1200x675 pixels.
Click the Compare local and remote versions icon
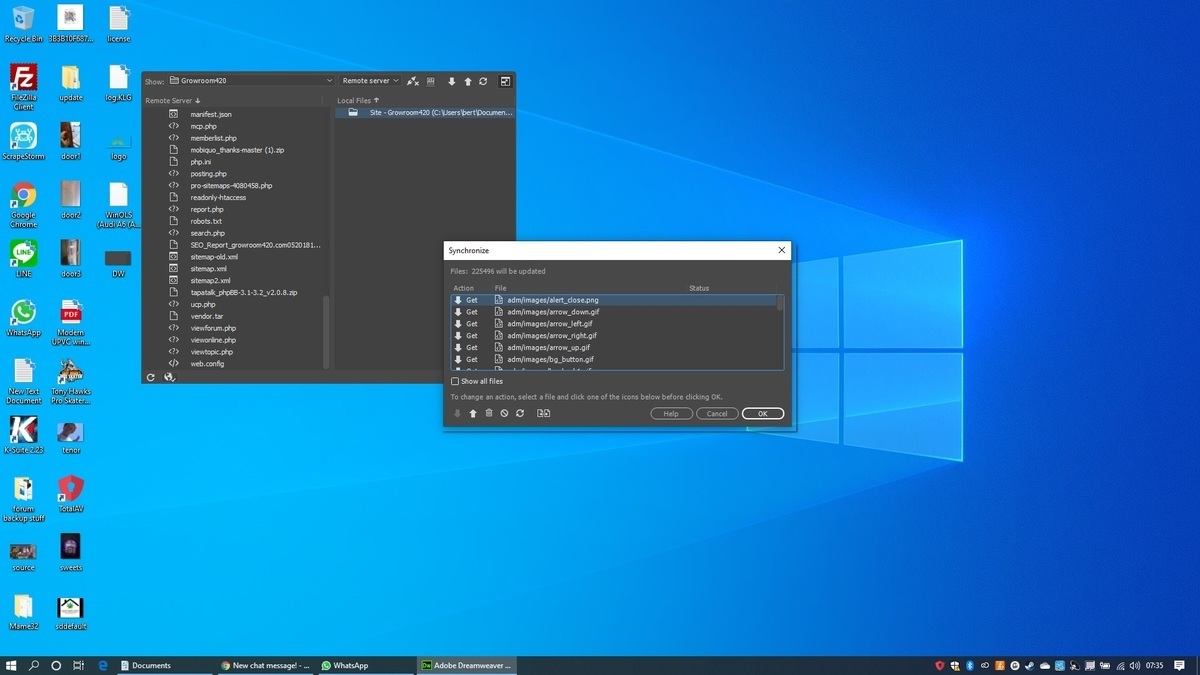[x=543, y=413]
